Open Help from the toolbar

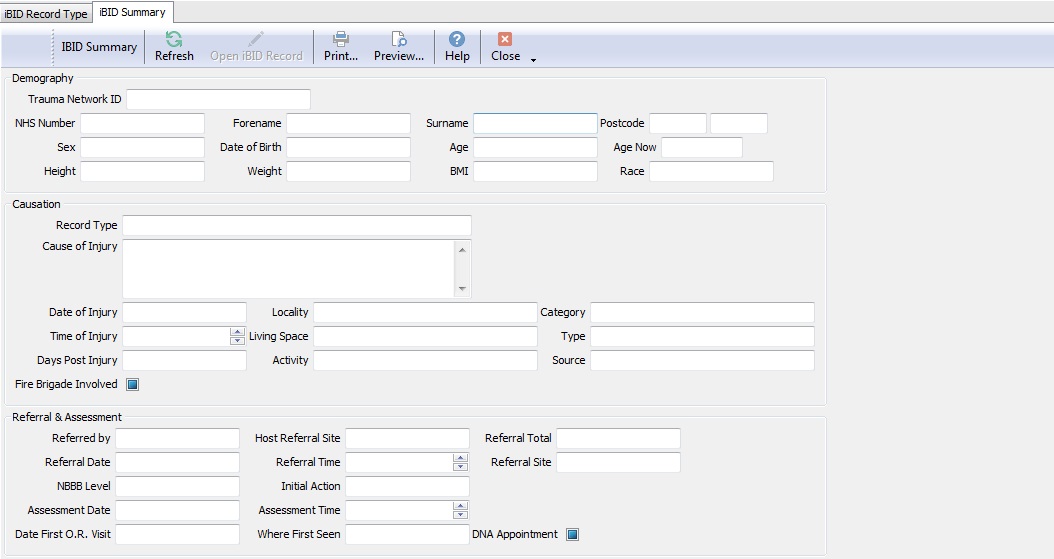457,40
